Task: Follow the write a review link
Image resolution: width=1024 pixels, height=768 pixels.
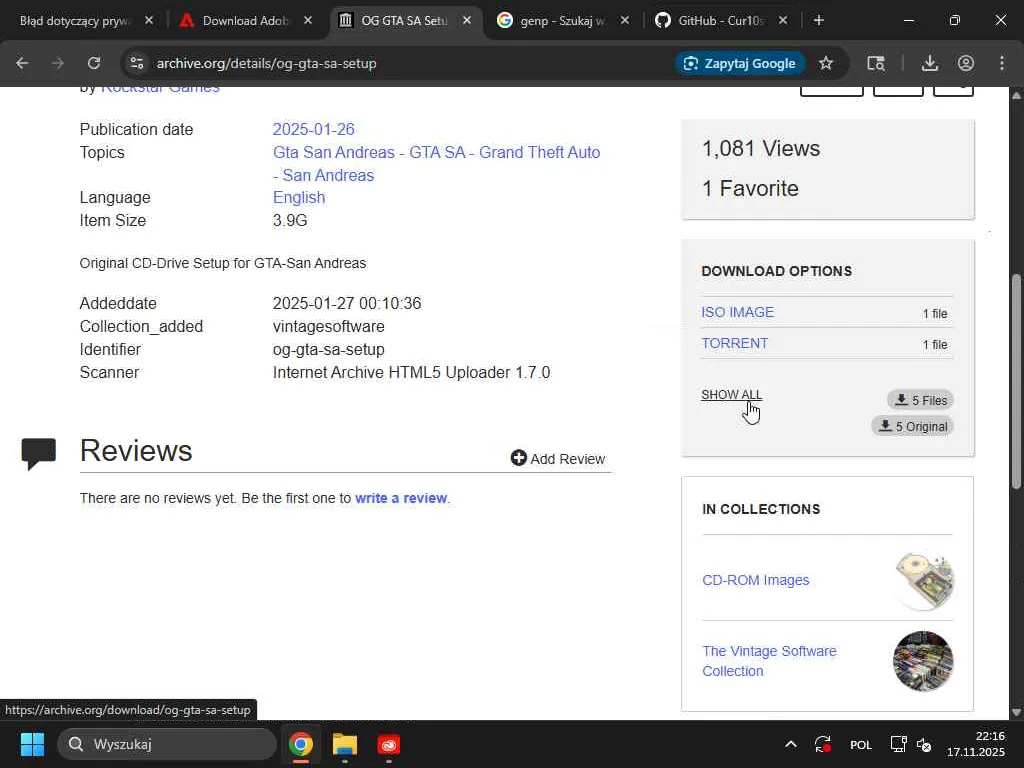Action: coord(401,498)
